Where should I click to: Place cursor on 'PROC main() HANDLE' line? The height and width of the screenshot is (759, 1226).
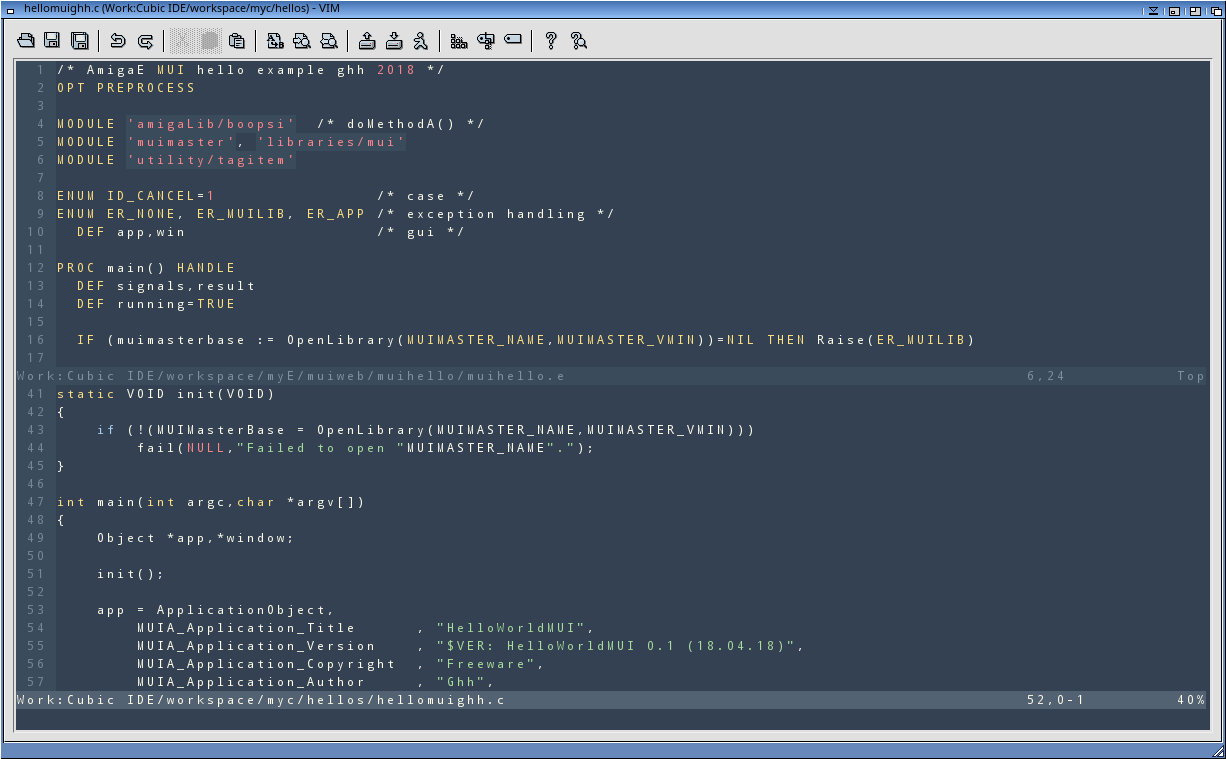click(146, 268)
